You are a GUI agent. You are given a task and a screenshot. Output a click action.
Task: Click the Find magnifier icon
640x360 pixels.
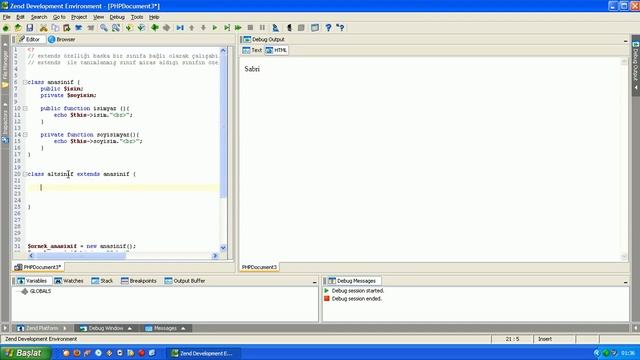click(104, 28)
